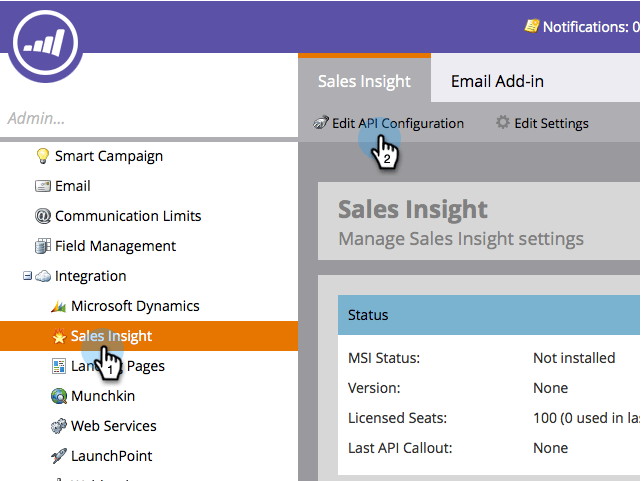Viewport: 641px width, 481px height.
Task: Click the Landing Pages icon
Action: point(59,366)
